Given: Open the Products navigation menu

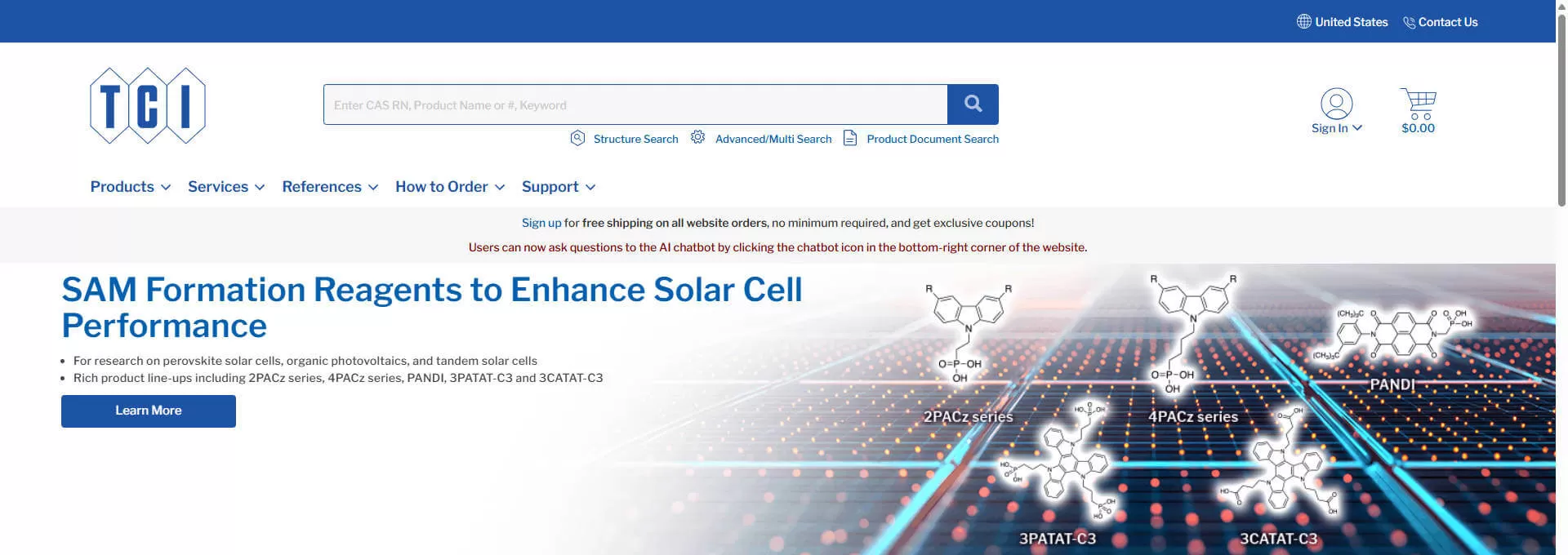Looking at the screenshot, I should pyautogui.click(x=131, y=187).
